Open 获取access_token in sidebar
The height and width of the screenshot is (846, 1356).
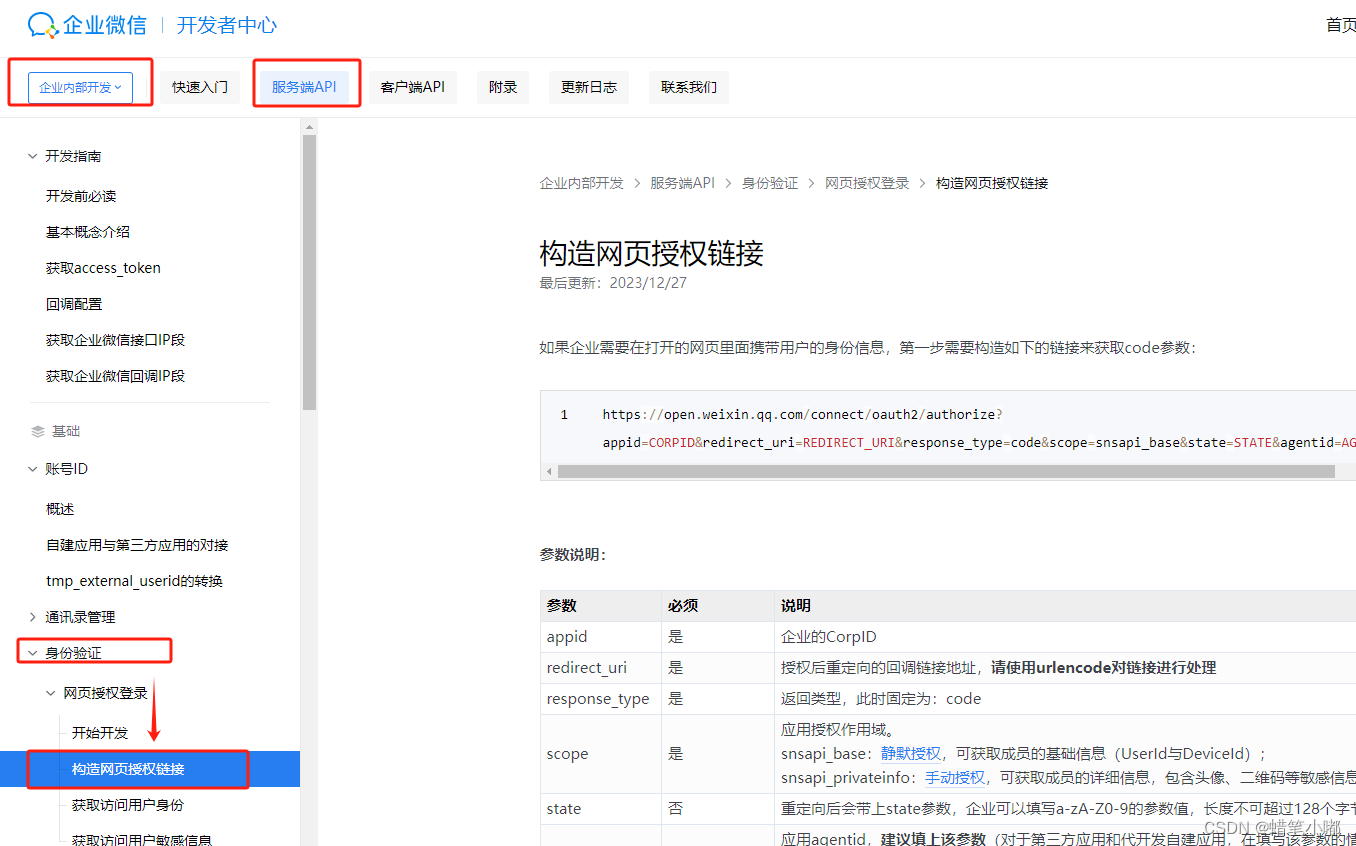103,268
